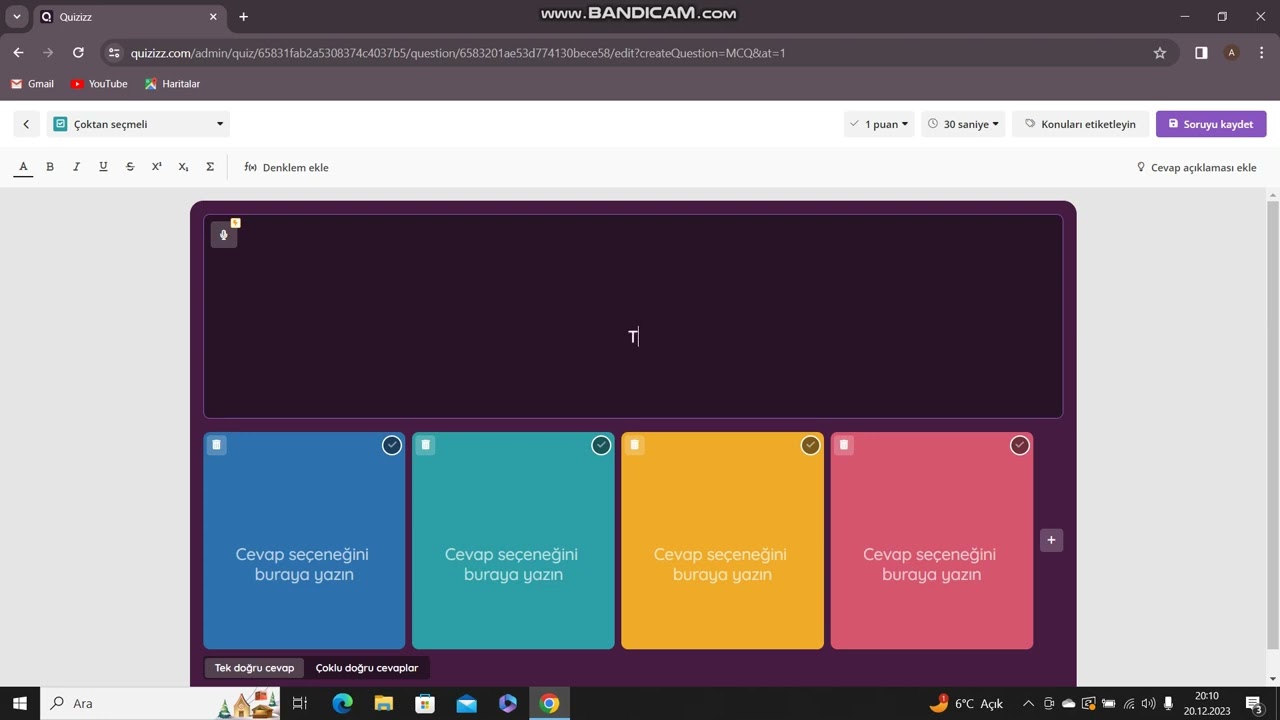Toggle underline formatting
Viewport: 1280px width, 720px height.
(103, 167)
